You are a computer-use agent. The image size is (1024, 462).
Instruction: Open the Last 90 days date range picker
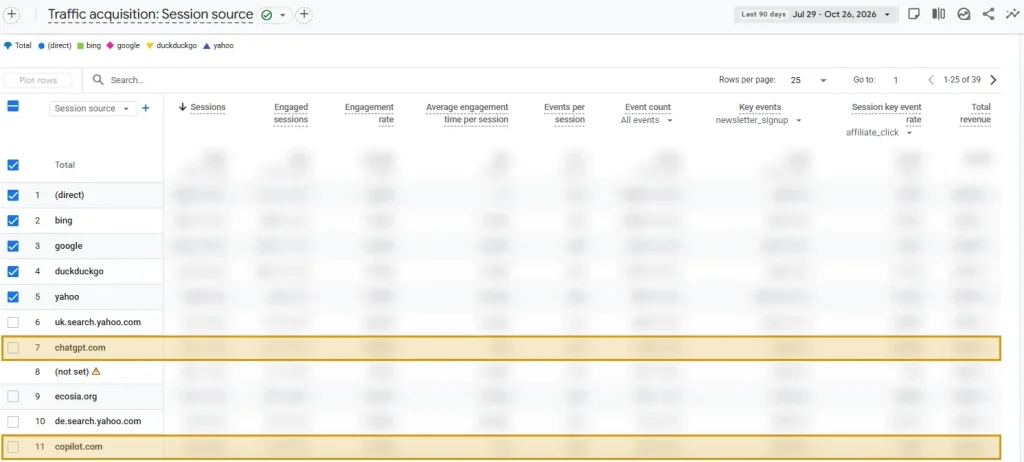click(816, 14)
